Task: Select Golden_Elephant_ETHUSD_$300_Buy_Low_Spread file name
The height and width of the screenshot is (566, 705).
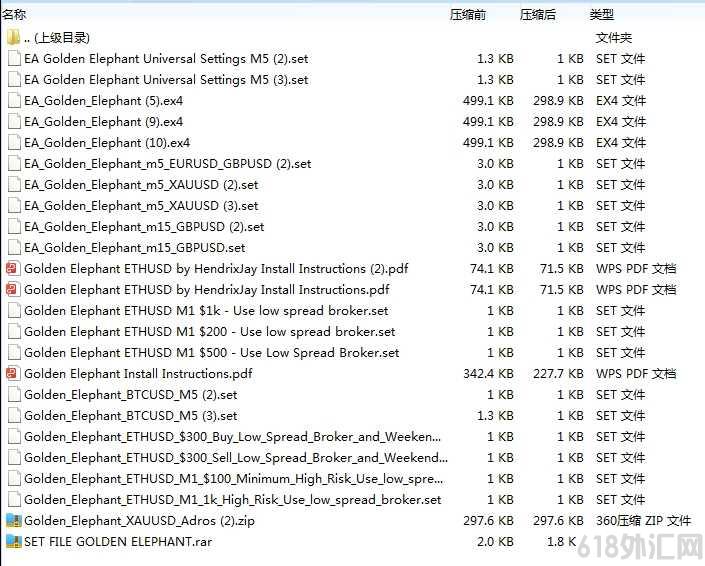Action: pos(233,437)
